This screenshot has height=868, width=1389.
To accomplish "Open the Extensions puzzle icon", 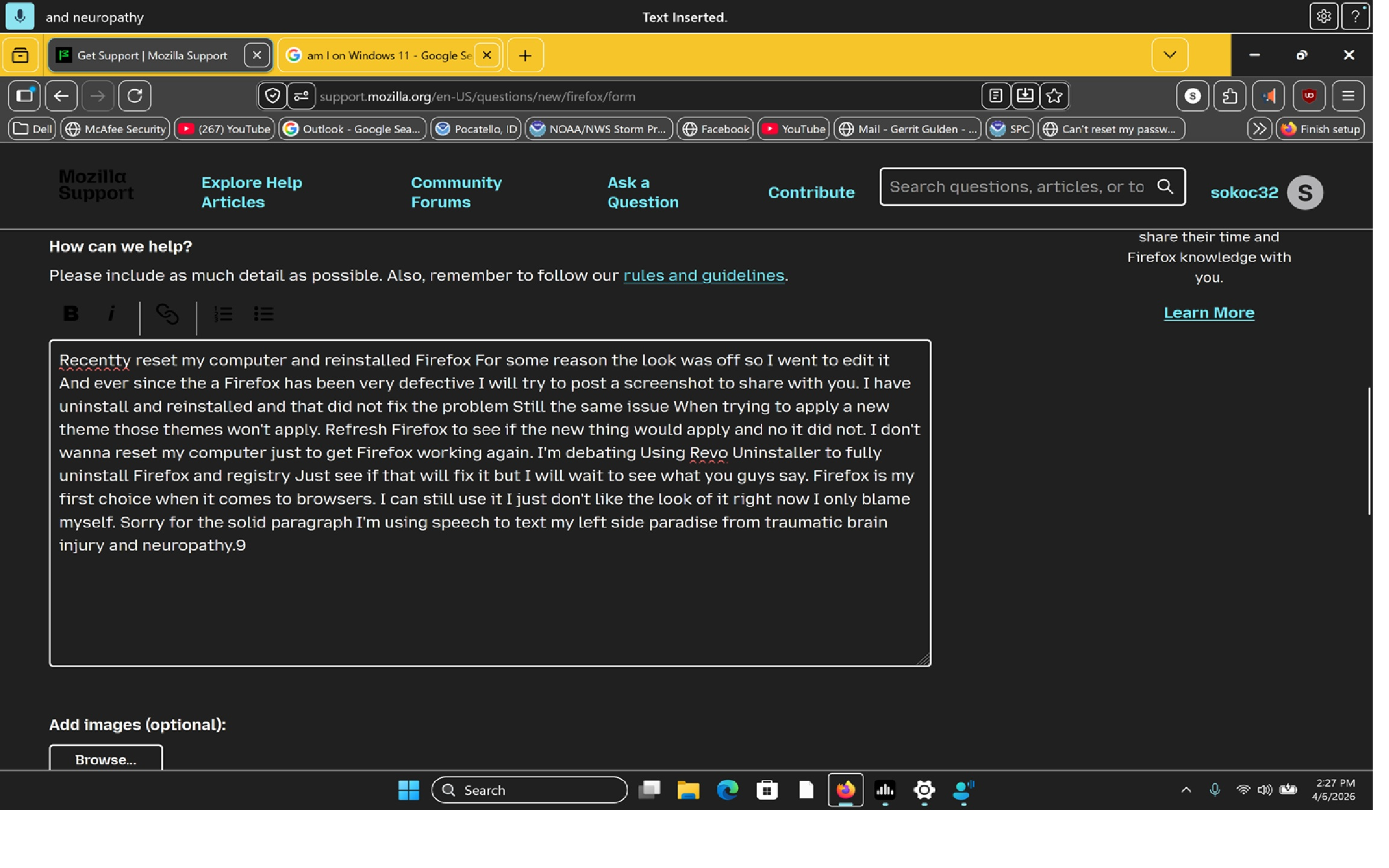I will tap(1230, 96).
